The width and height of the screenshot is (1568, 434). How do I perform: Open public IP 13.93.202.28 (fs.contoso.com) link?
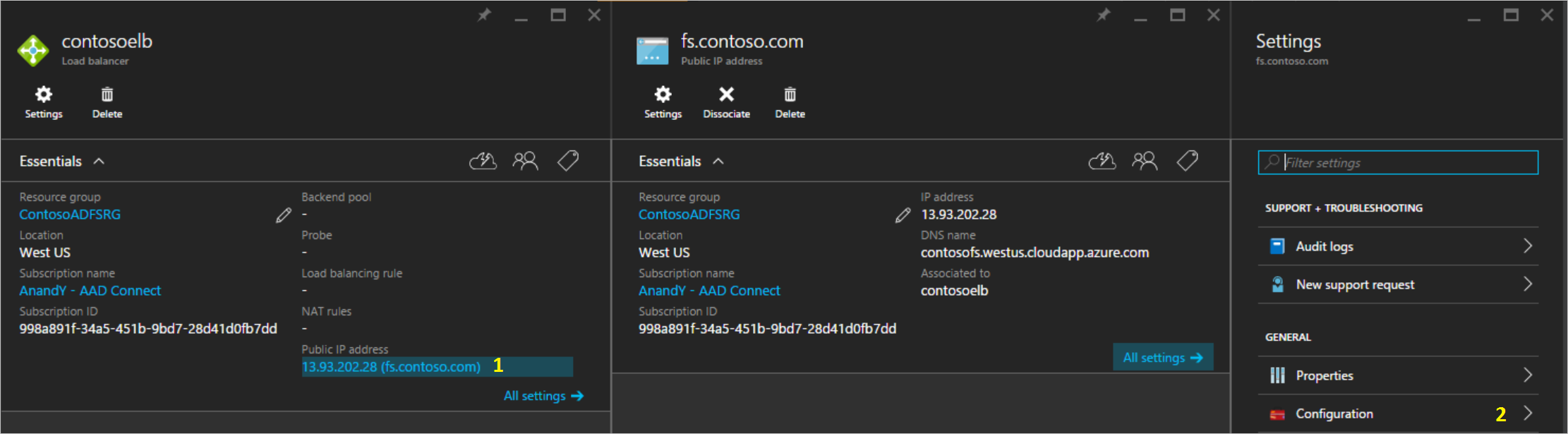pyautogui.click(x=391, y=367)
